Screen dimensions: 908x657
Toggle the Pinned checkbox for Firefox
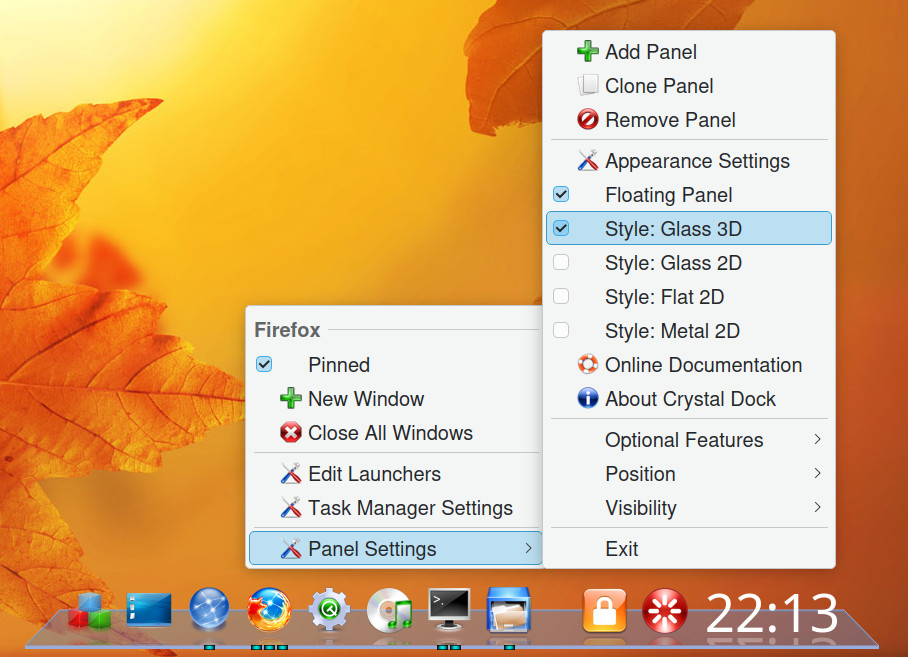(264, 365)
